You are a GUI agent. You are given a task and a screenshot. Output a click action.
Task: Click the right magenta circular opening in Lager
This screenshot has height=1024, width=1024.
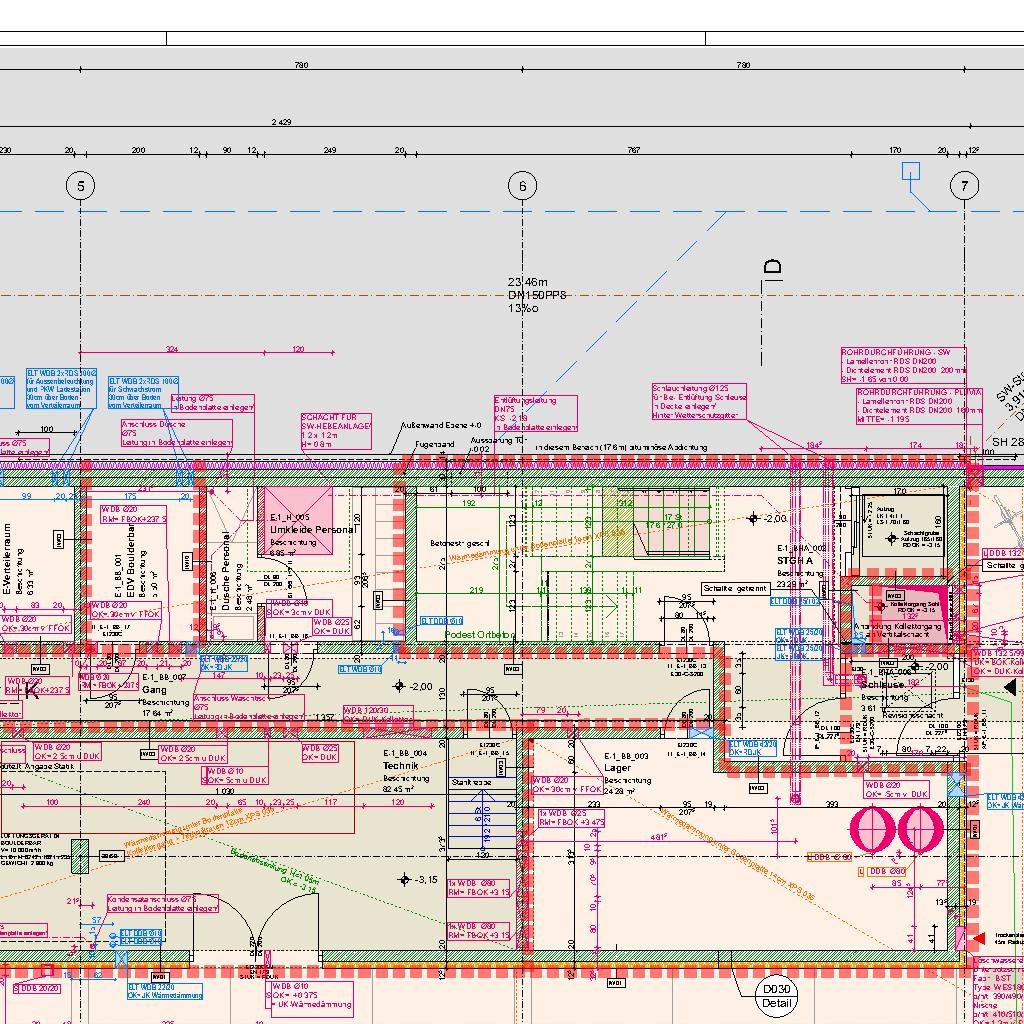(920, 829)
